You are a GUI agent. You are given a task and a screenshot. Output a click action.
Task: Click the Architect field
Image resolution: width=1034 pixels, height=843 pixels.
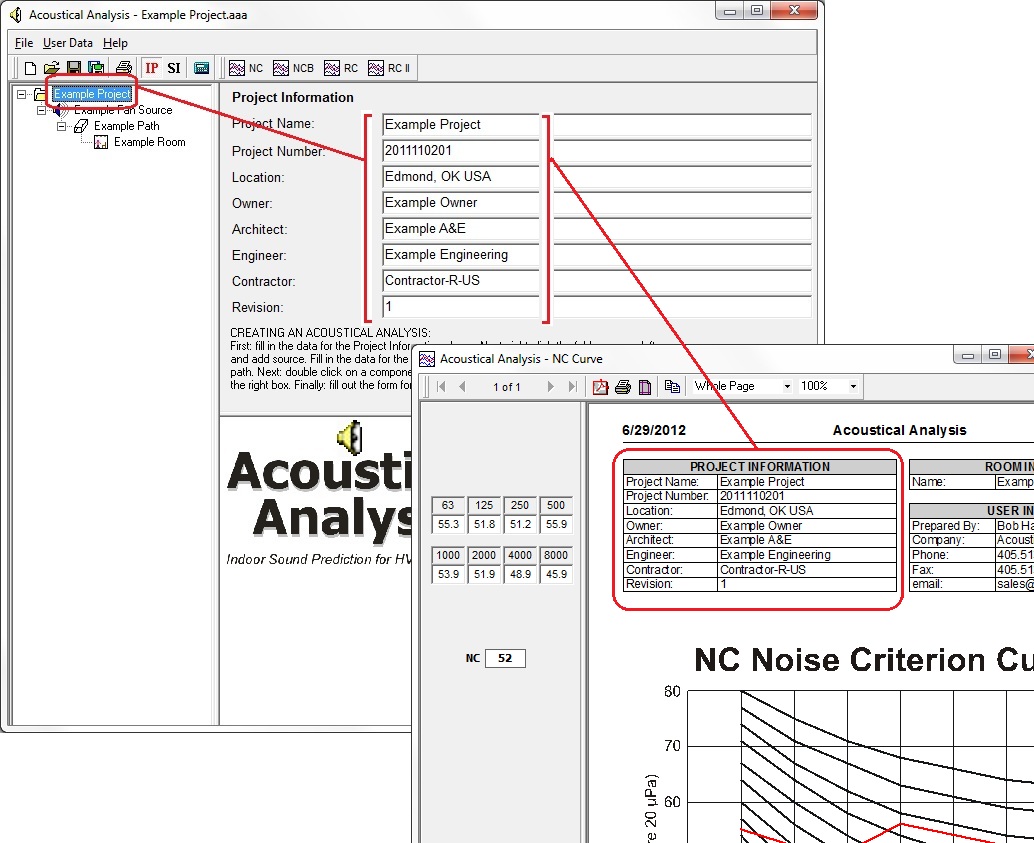pos(597,229)
